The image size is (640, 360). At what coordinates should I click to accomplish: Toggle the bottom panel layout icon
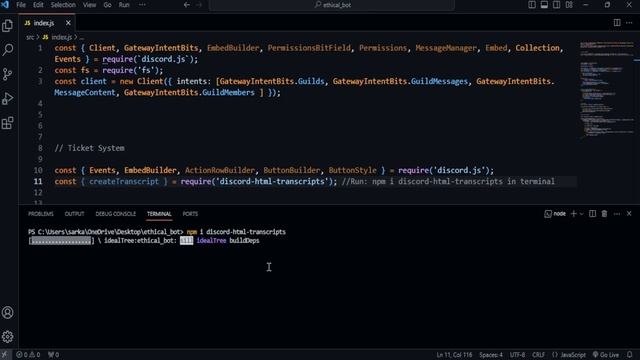click(x=544, y=5)
